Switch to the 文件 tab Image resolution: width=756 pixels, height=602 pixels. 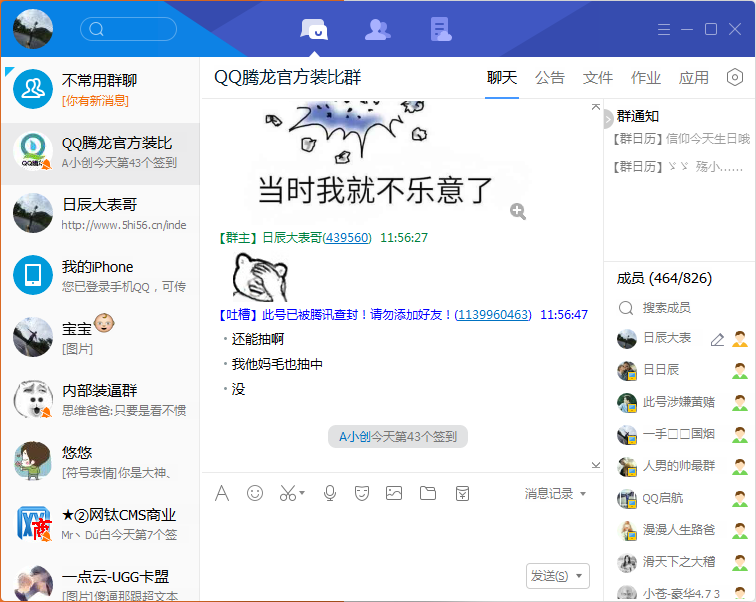point(598,78)
